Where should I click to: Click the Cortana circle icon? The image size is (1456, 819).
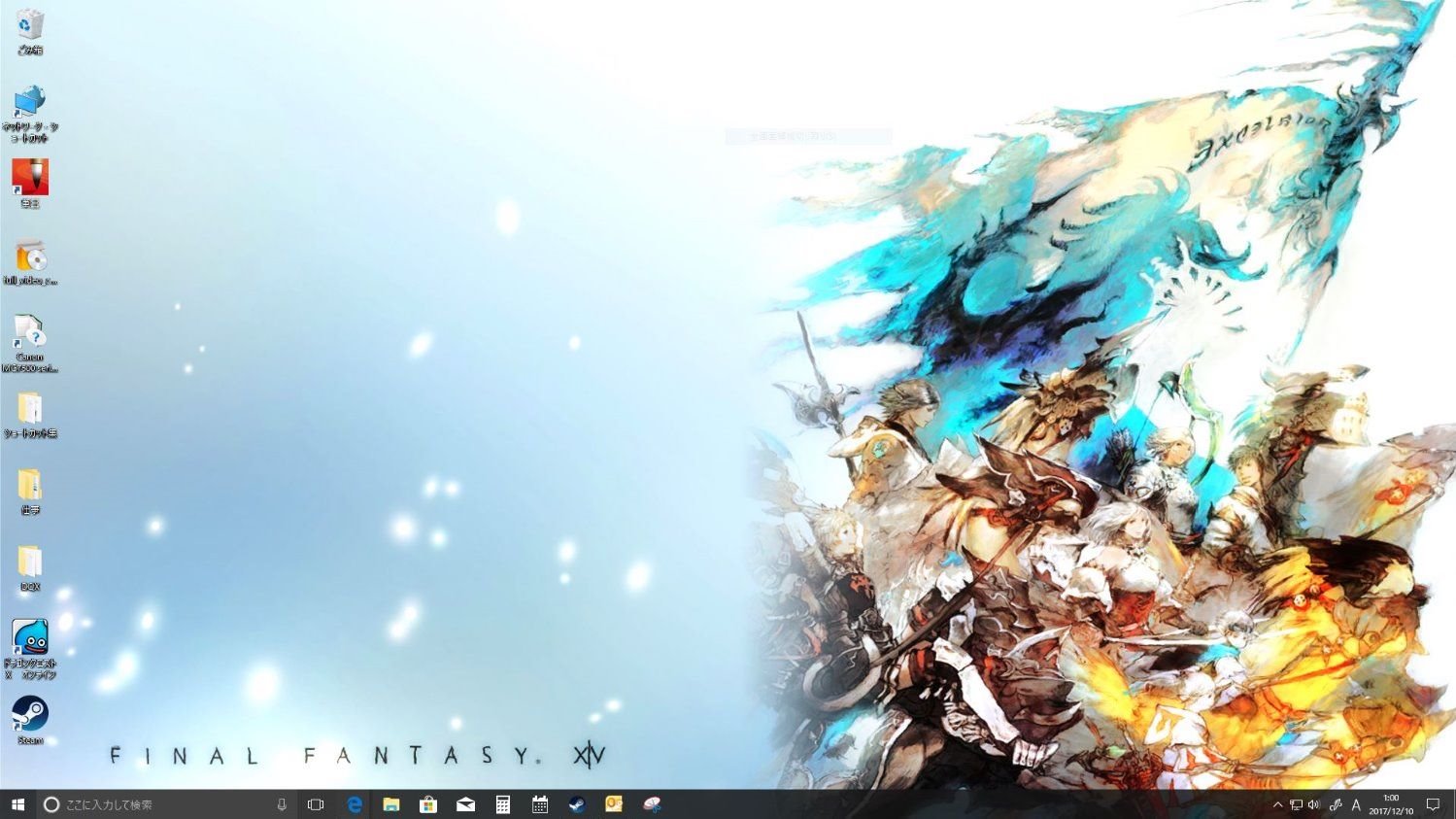tap(51, 804)
